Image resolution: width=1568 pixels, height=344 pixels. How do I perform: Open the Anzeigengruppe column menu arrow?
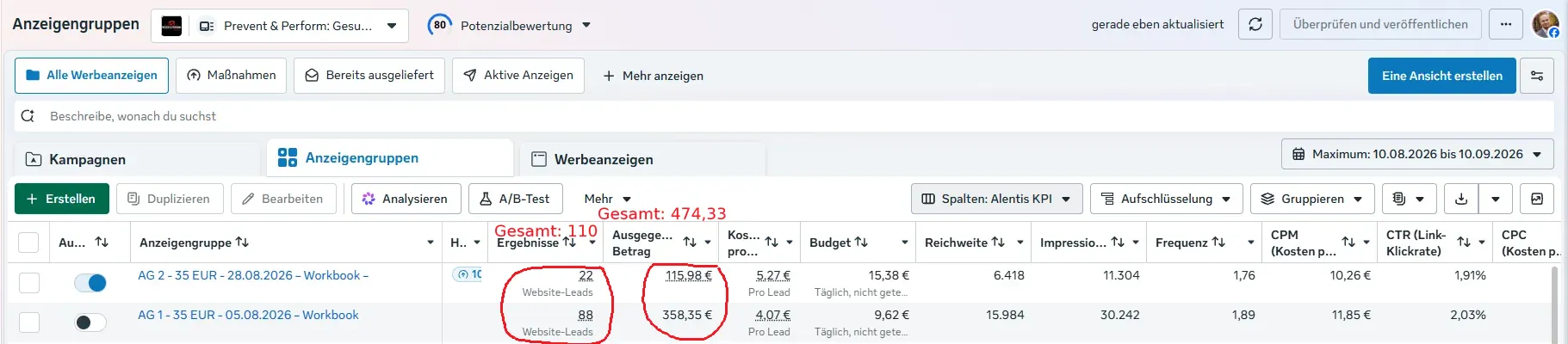pos(431,243)
